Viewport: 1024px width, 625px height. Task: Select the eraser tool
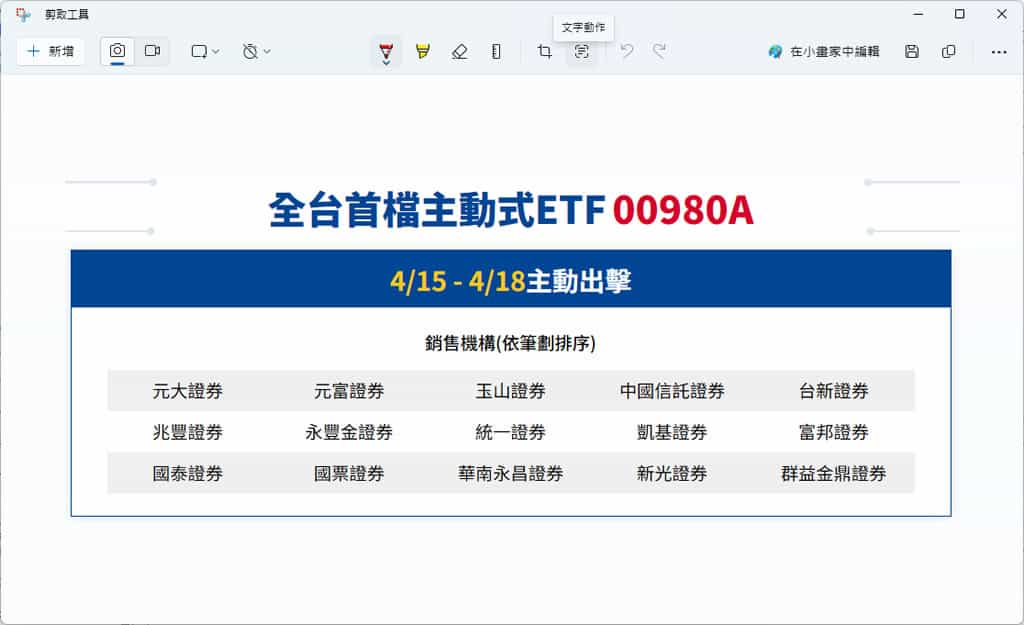(459, 51)
